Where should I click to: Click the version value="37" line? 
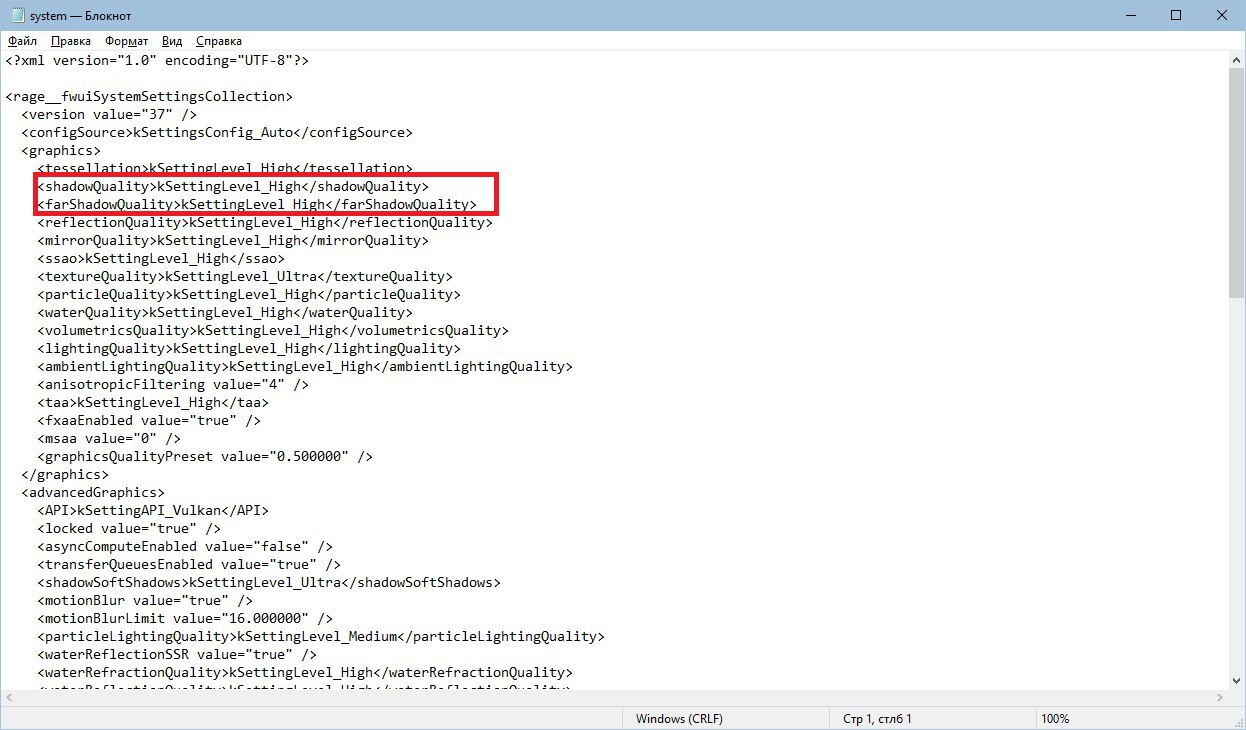coord(109,114)
